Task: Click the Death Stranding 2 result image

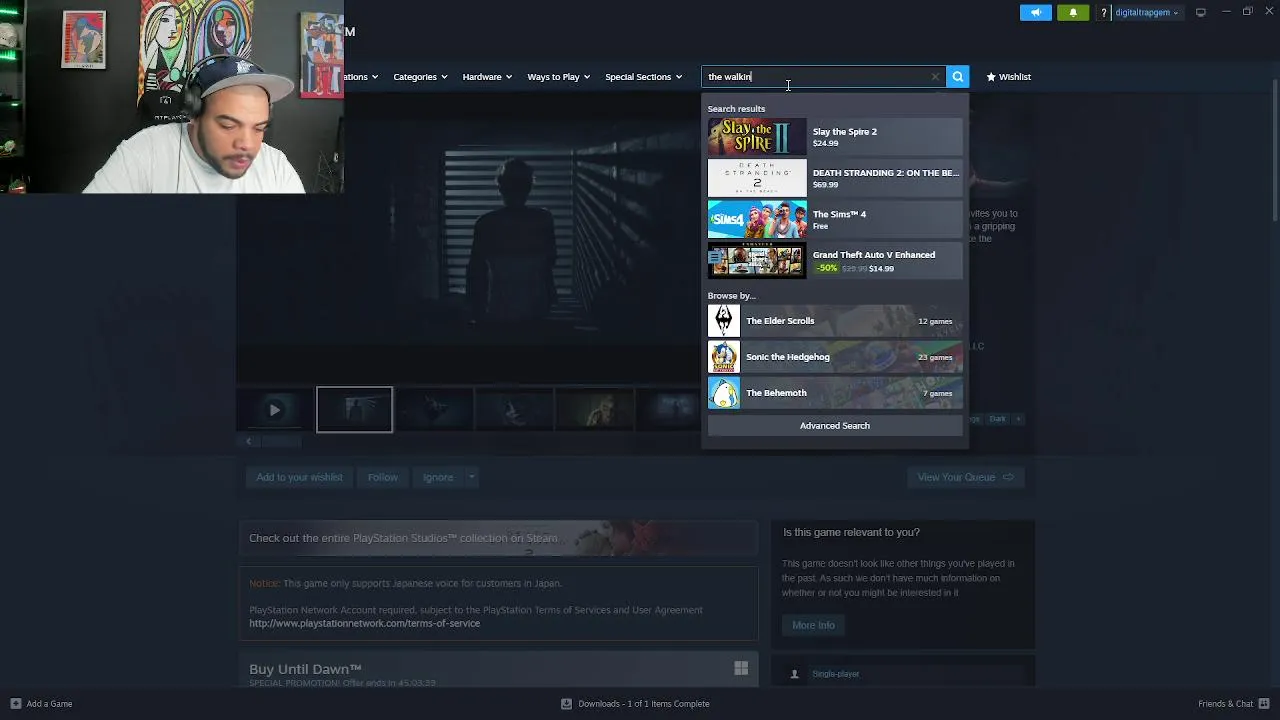Action: (x=757, y=178)
